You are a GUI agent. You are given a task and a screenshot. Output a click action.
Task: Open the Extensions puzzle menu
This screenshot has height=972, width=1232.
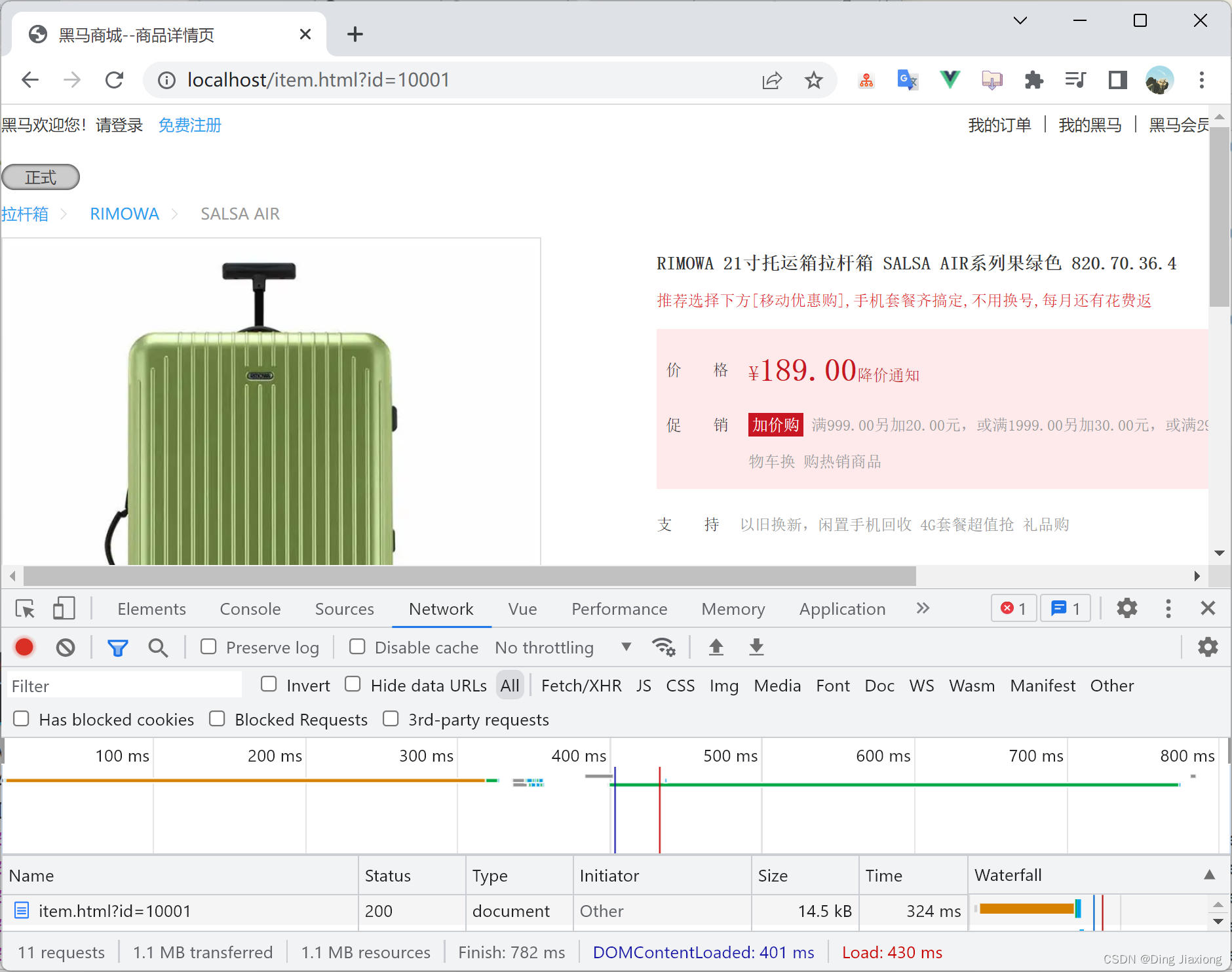pyautogui.click(x=1033, y=80)
